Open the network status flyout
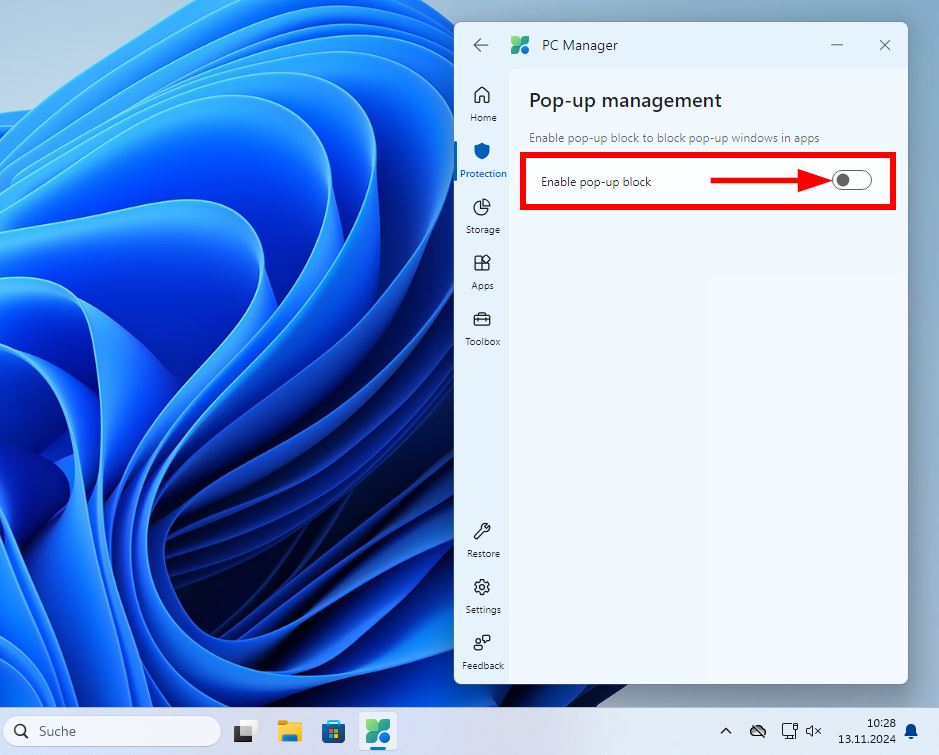 (789, 731)
